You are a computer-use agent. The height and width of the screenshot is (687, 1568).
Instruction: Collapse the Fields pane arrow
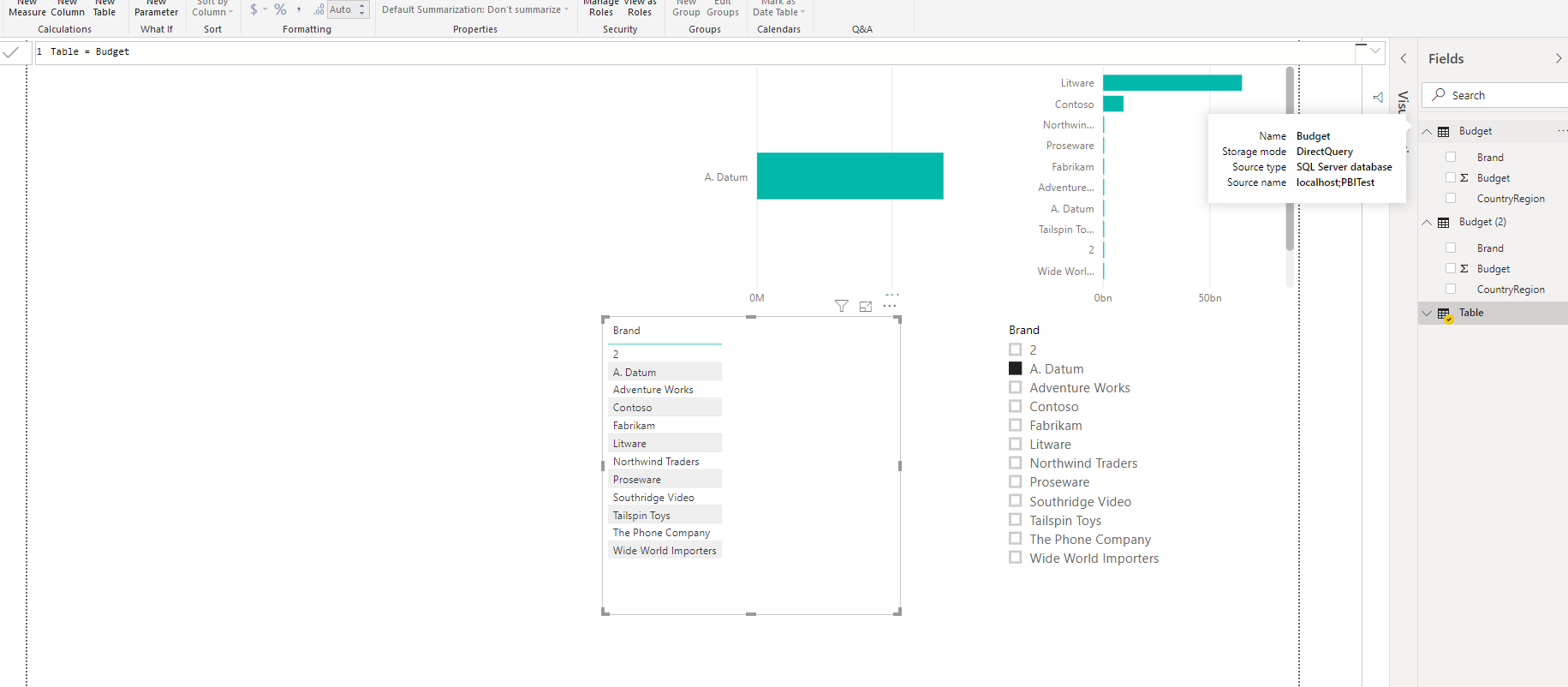point(1559,58)
